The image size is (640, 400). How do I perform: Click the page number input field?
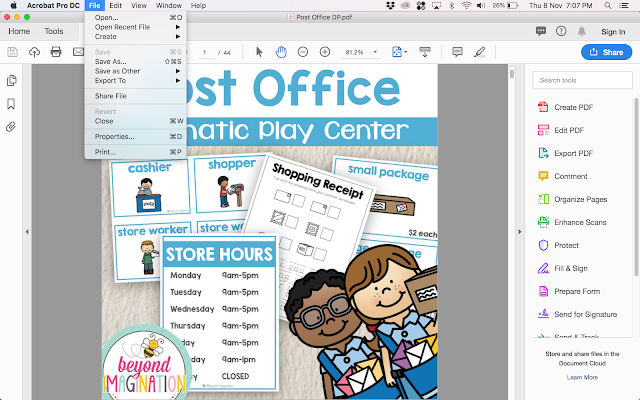[x=206, y=52]
